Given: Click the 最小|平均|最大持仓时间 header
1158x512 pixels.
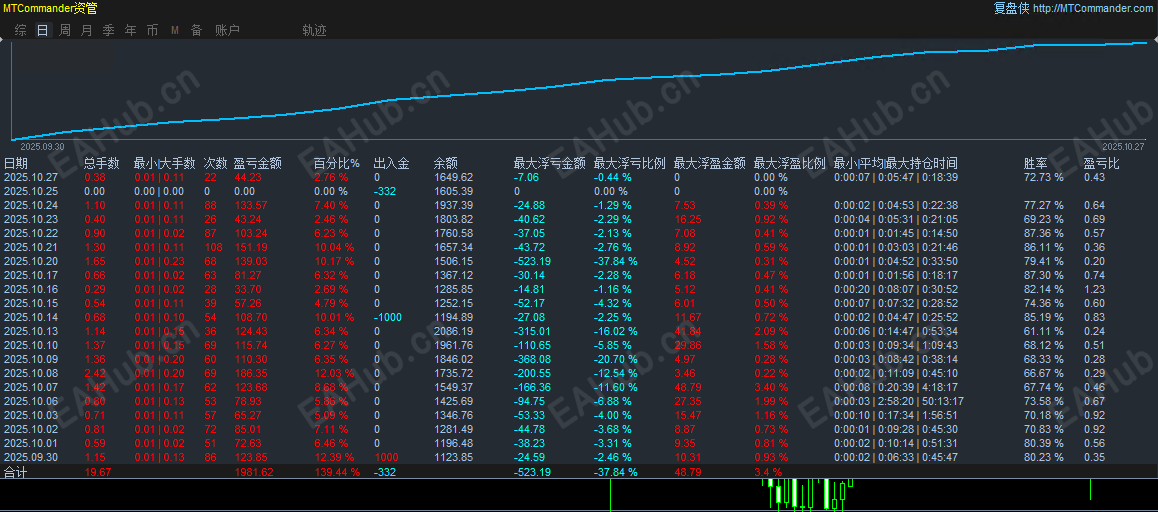Looking at the screenshot, I should tap(896, 163).
